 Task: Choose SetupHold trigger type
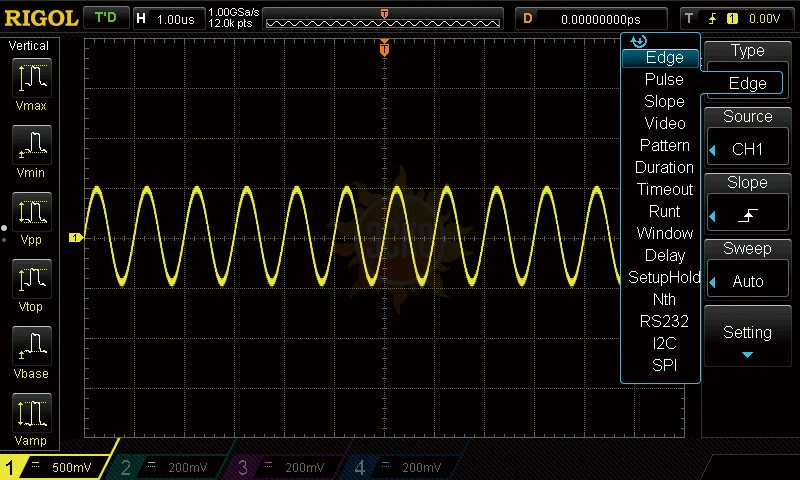(x=664, y=277)
